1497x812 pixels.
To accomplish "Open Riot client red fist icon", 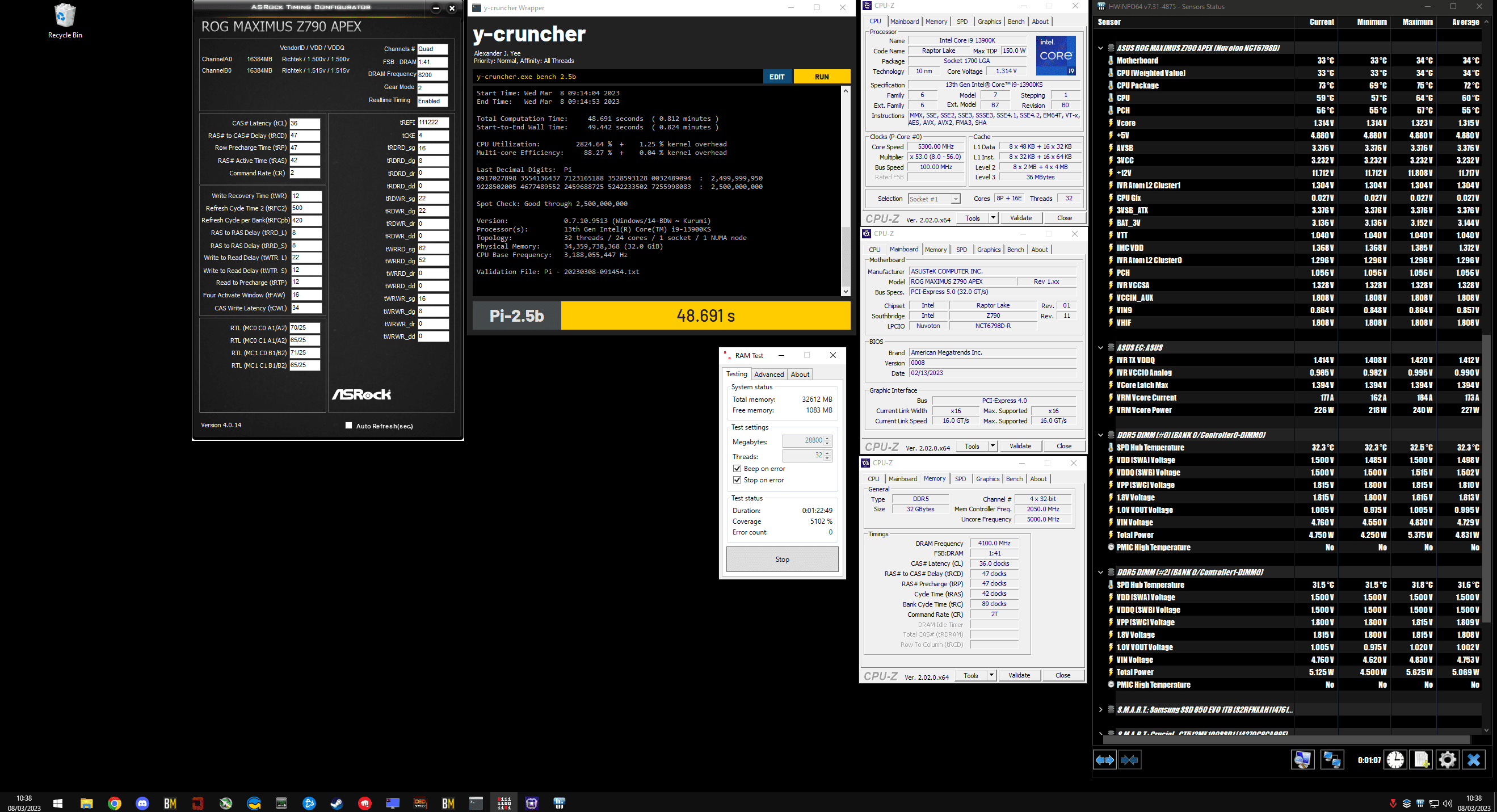I will click(x=364, y=803).
